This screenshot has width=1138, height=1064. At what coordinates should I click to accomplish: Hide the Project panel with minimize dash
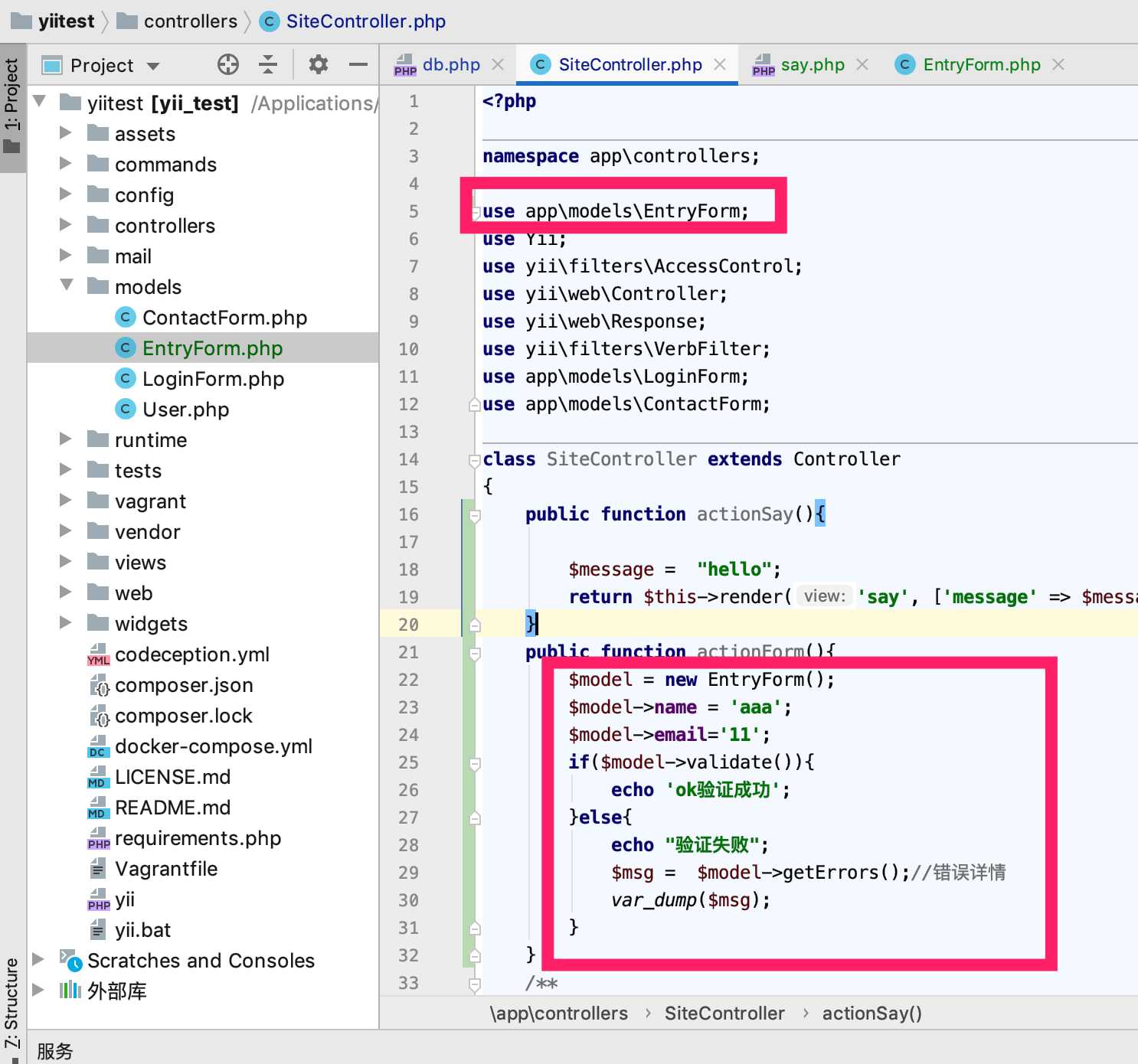tap(358, 65)
